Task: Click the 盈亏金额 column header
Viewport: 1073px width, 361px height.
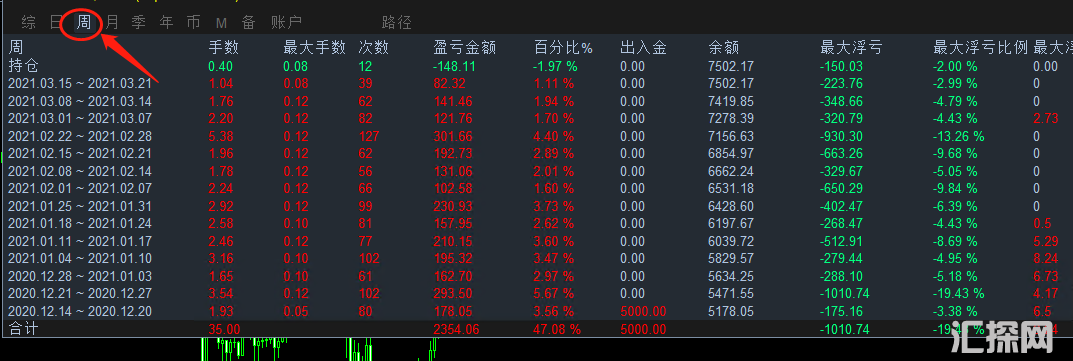Action: 465,48
